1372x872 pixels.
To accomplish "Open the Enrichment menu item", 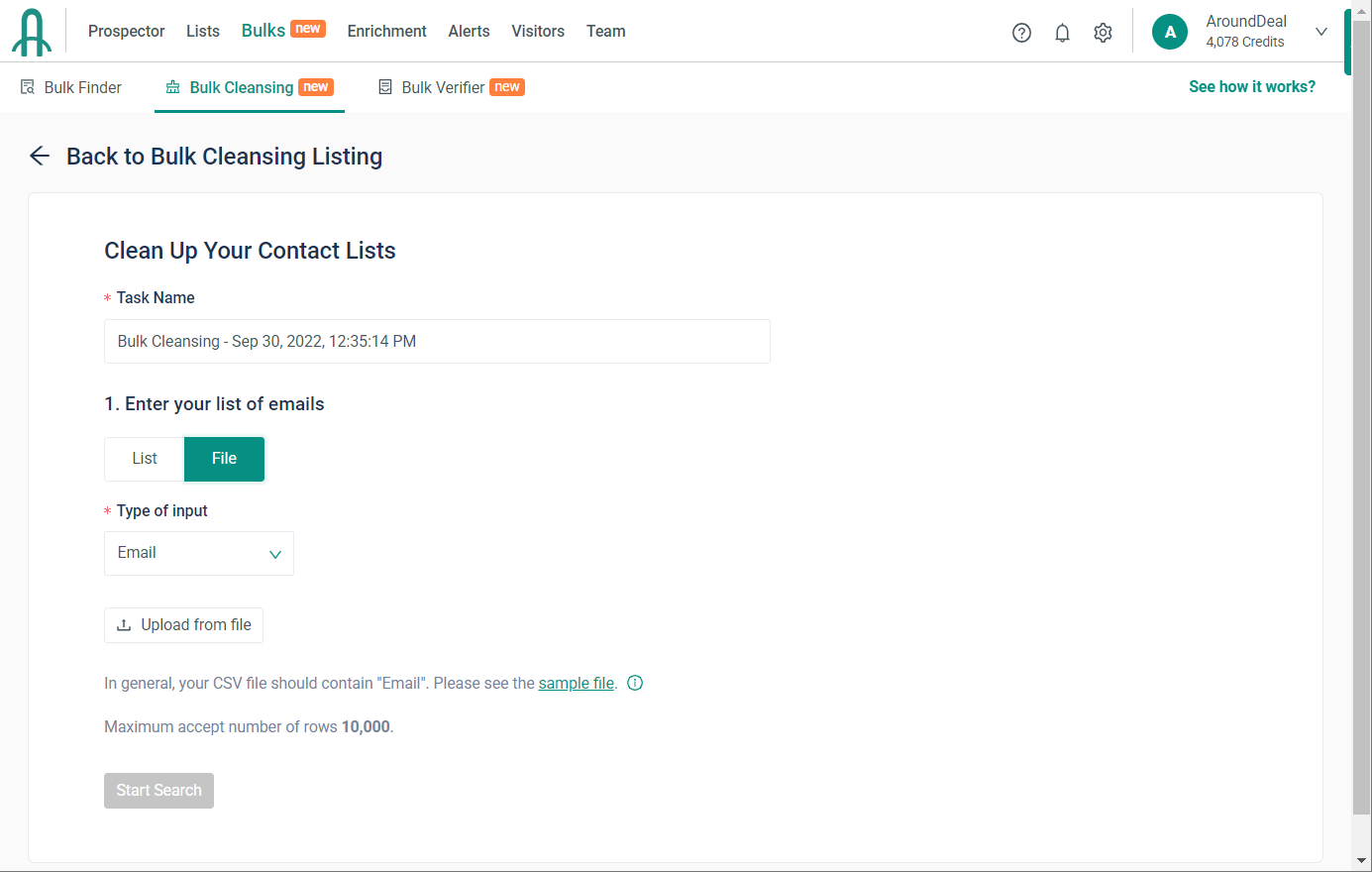I will [x=386, y=31].
